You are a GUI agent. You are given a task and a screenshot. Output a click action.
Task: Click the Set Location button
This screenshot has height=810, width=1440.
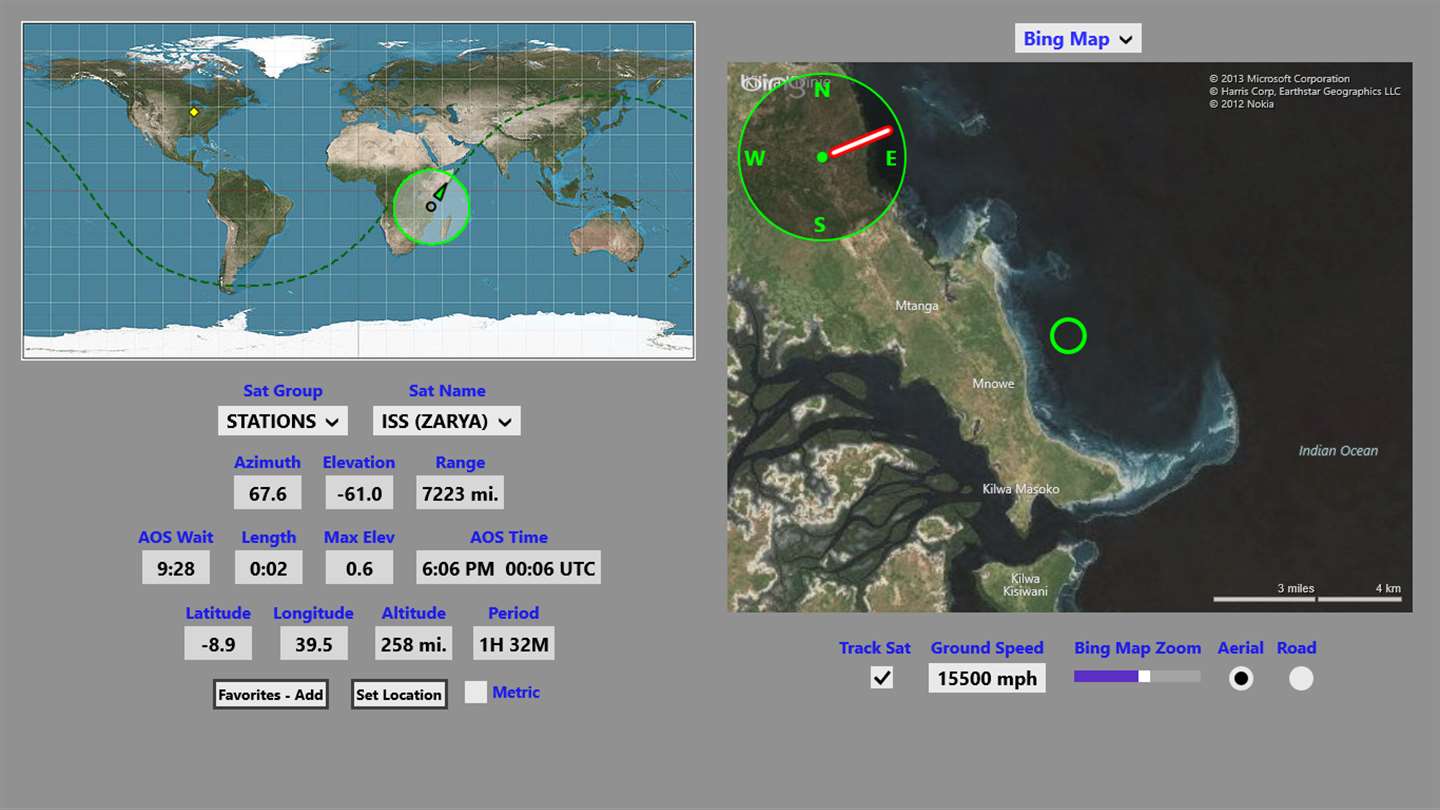[399, 694]
